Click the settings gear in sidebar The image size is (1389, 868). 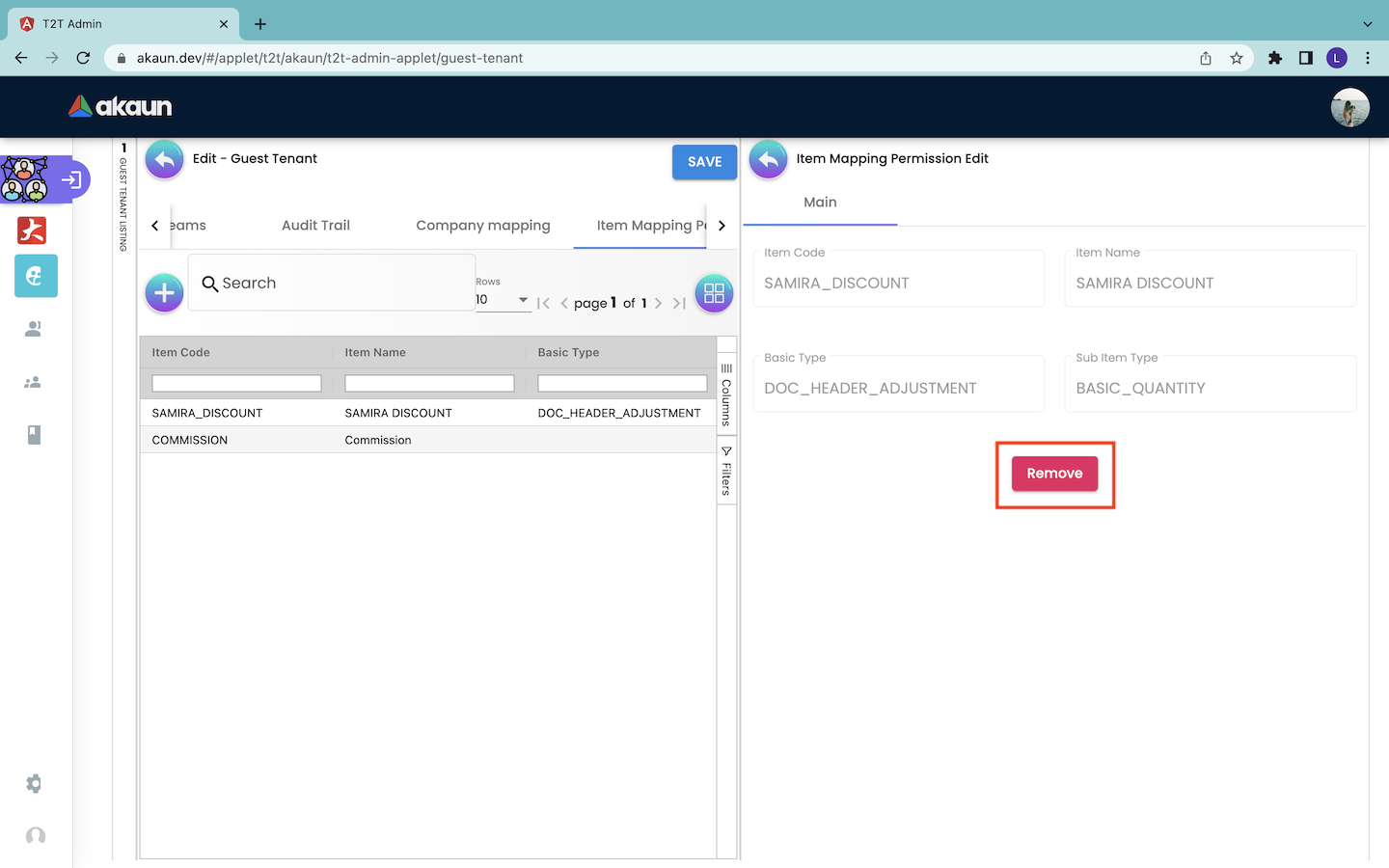click(34, 783)
